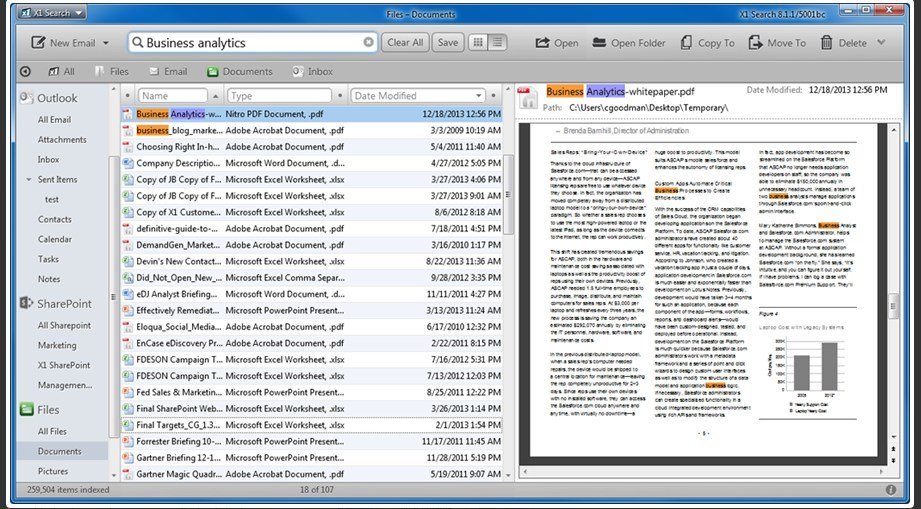Switch to the list view icon
Viewport: 921px width, 509px height.
click(x=496, y=43)
